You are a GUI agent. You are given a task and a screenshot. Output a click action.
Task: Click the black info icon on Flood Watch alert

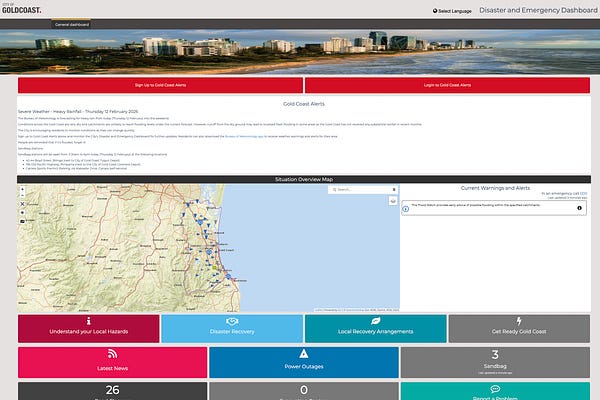[579, 208]
